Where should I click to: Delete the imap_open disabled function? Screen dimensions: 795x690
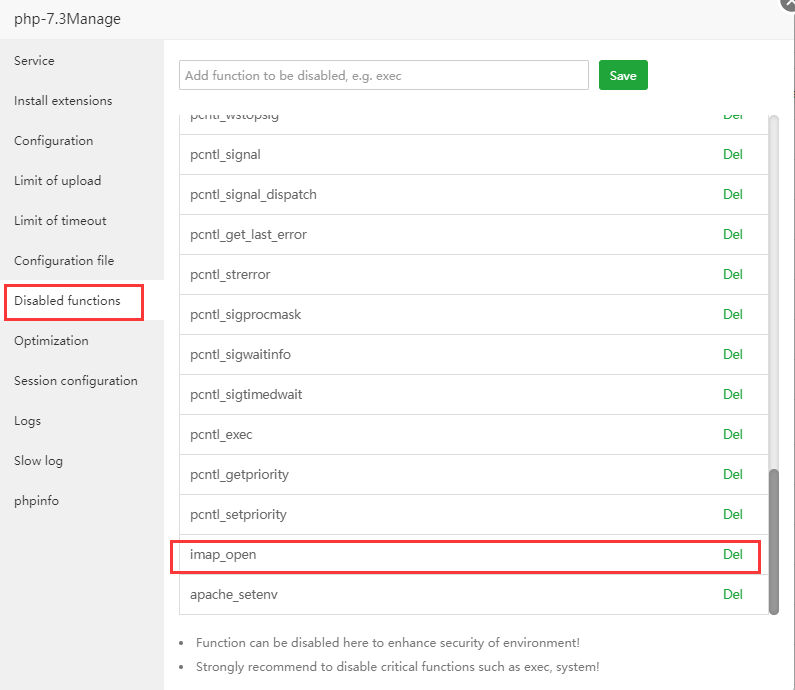[733, 554]
